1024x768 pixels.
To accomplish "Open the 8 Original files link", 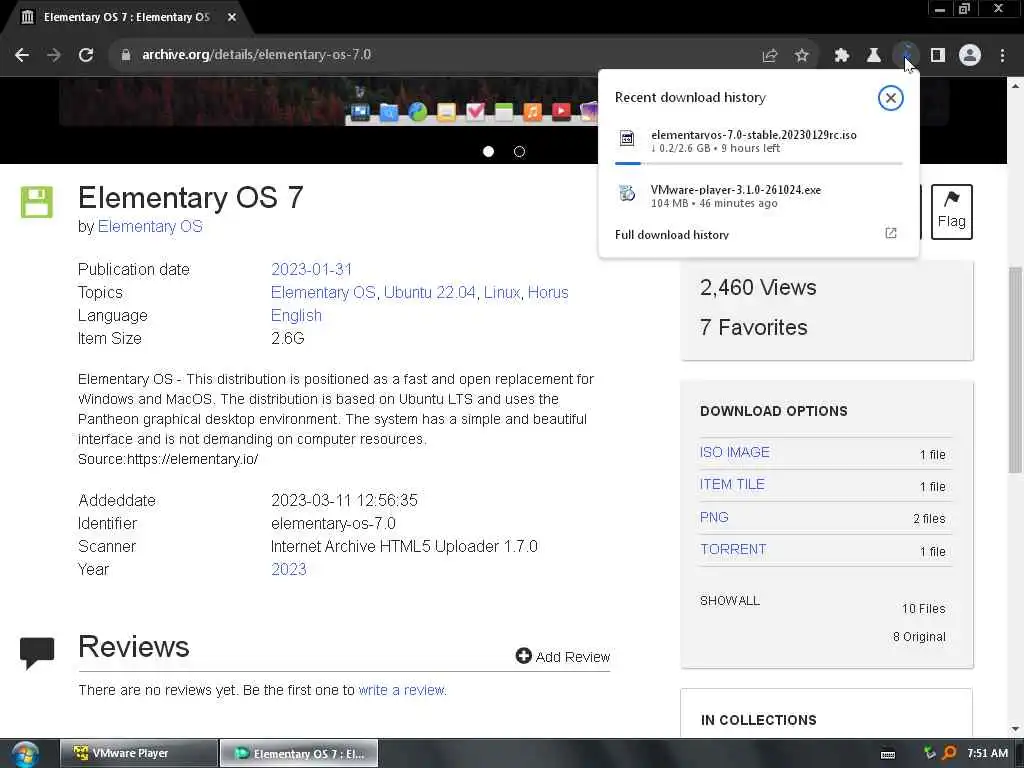I will pos(919,637).
